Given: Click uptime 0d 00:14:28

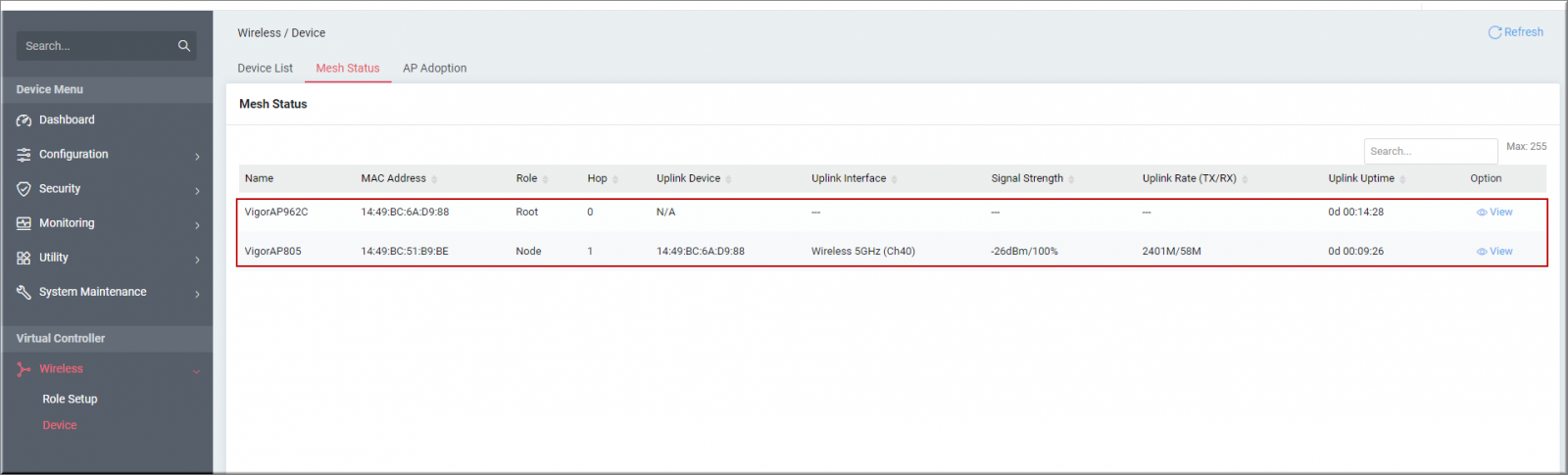Looking at the screenshot, I should tap(1356, 212).
